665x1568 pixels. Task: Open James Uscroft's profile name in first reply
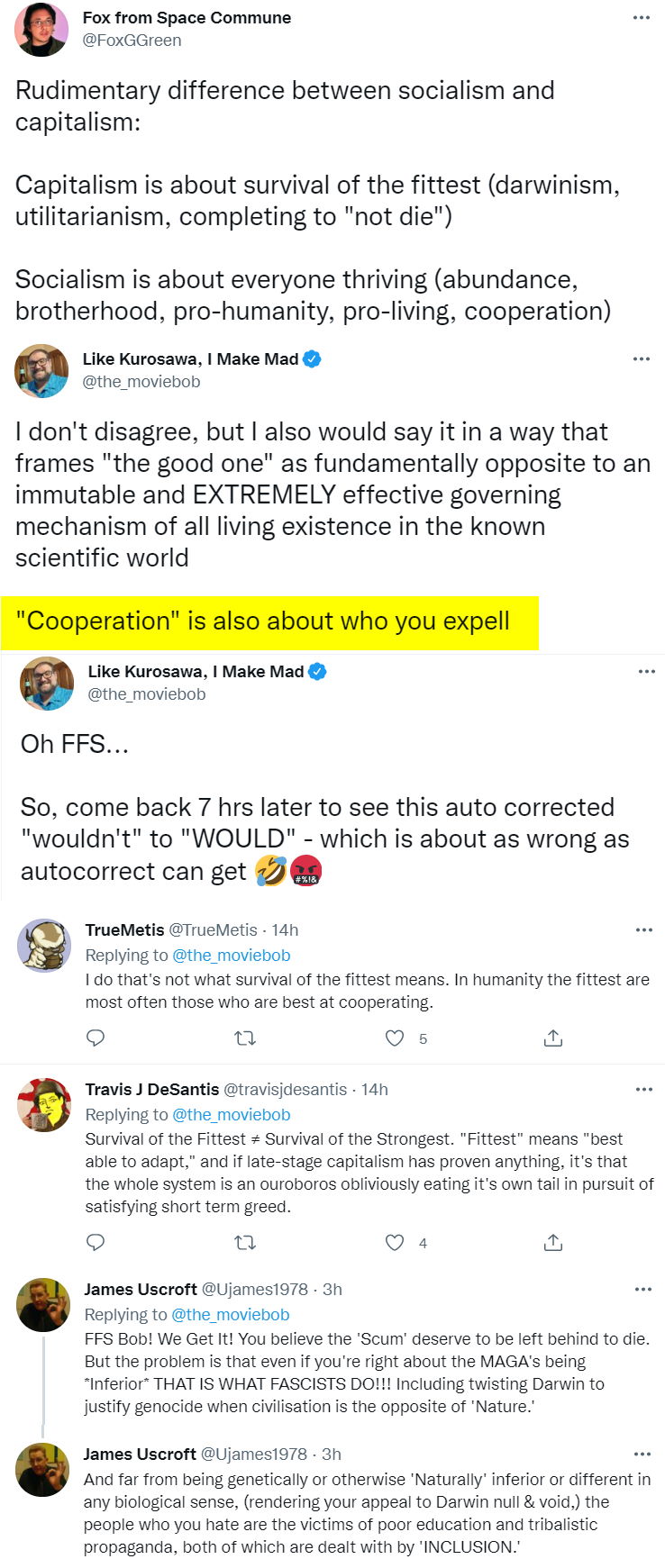140,1289
